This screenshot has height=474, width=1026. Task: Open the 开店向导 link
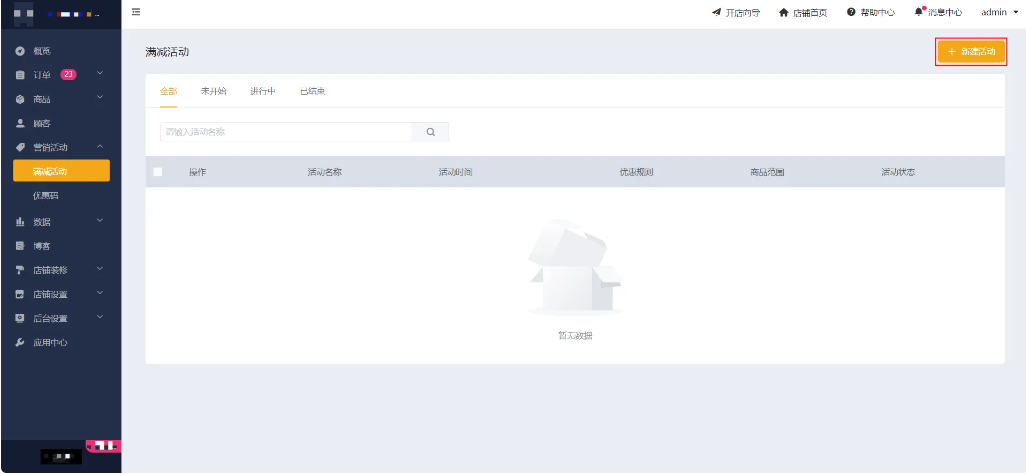tap(743, 12)
